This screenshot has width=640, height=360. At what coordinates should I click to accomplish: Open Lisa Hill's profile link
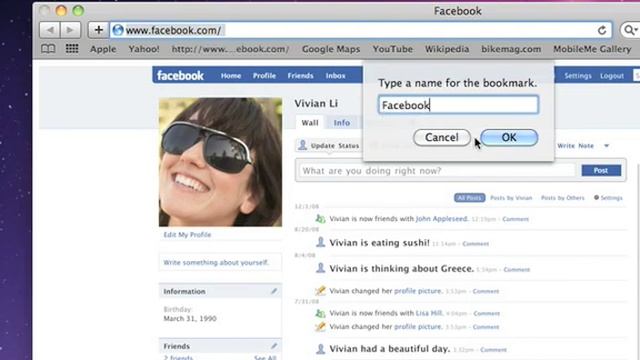429,313
